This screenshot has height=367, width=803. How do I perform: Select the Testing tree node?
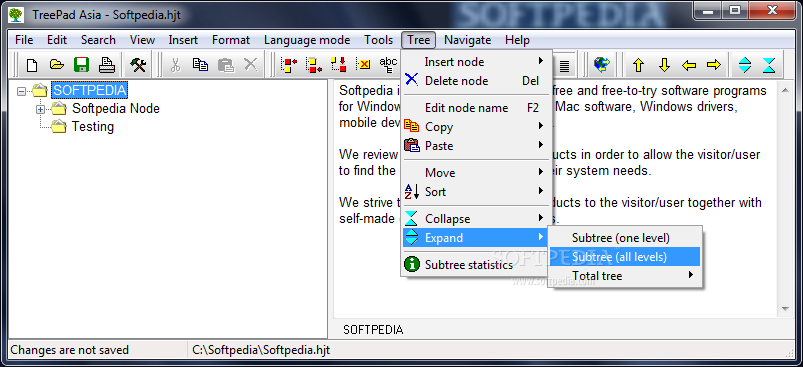coord(93,126)
